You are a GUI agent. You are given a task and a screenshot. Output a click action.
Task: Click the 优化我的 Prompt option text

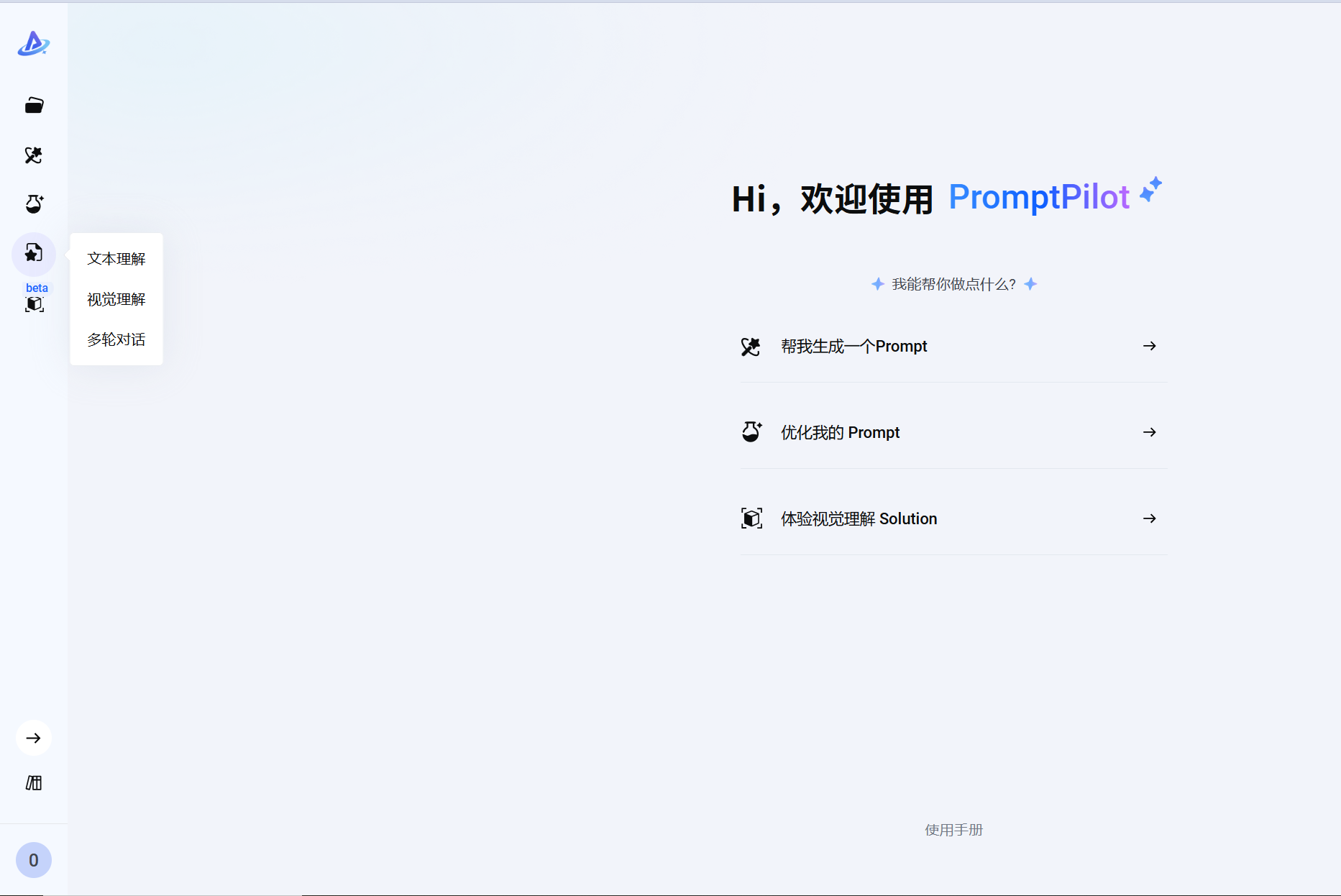tap(840, 433)
